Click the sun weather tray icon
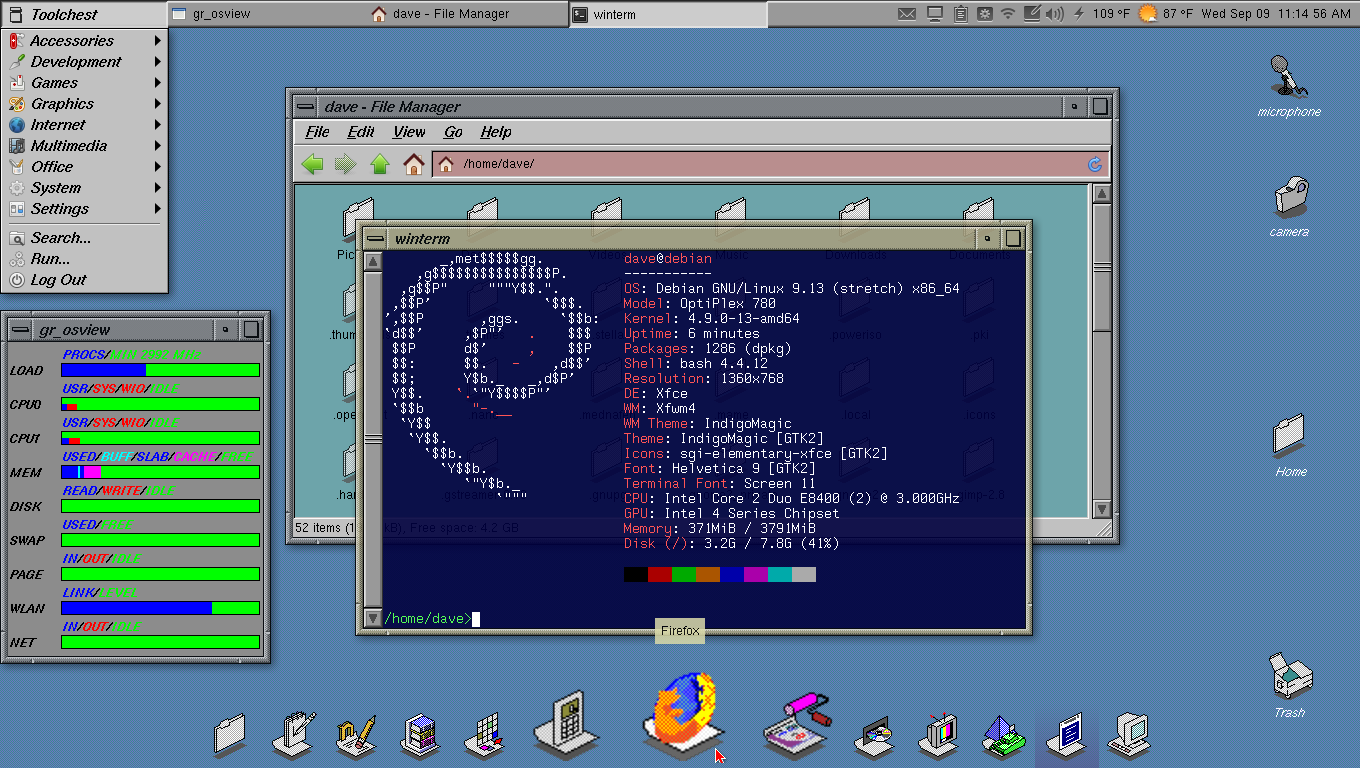The height and width of the screenshot is (768, 1360). (x=1148, y=14)
